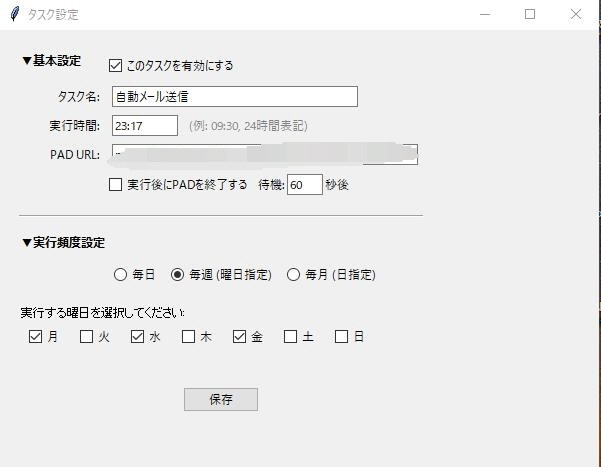Toggle 'このタスクを有効にする' checkbox
Image resolution: width=601 pixels, height=467 pixels.
[115, 66]
